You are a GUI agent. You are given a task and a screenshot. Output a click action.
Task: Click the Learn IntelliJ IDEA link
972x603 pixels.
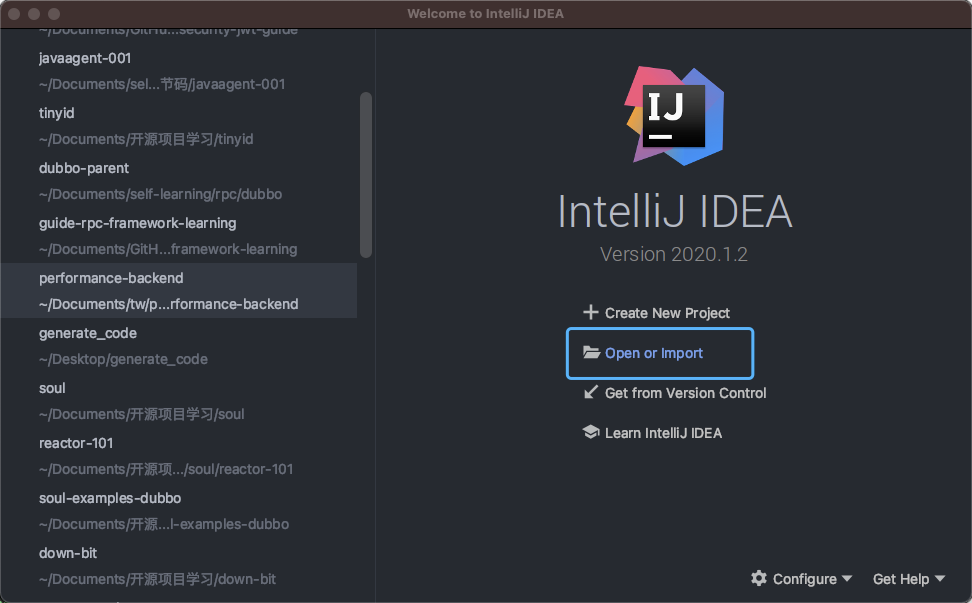[x=663, y=433]
